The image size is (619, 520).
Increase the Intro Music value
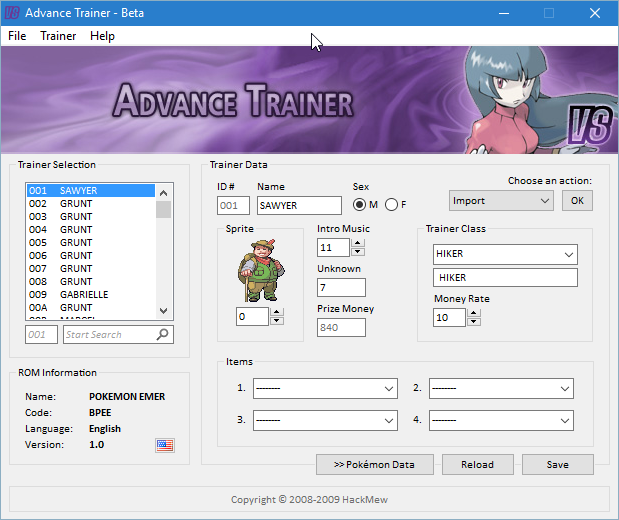(358, 243)
